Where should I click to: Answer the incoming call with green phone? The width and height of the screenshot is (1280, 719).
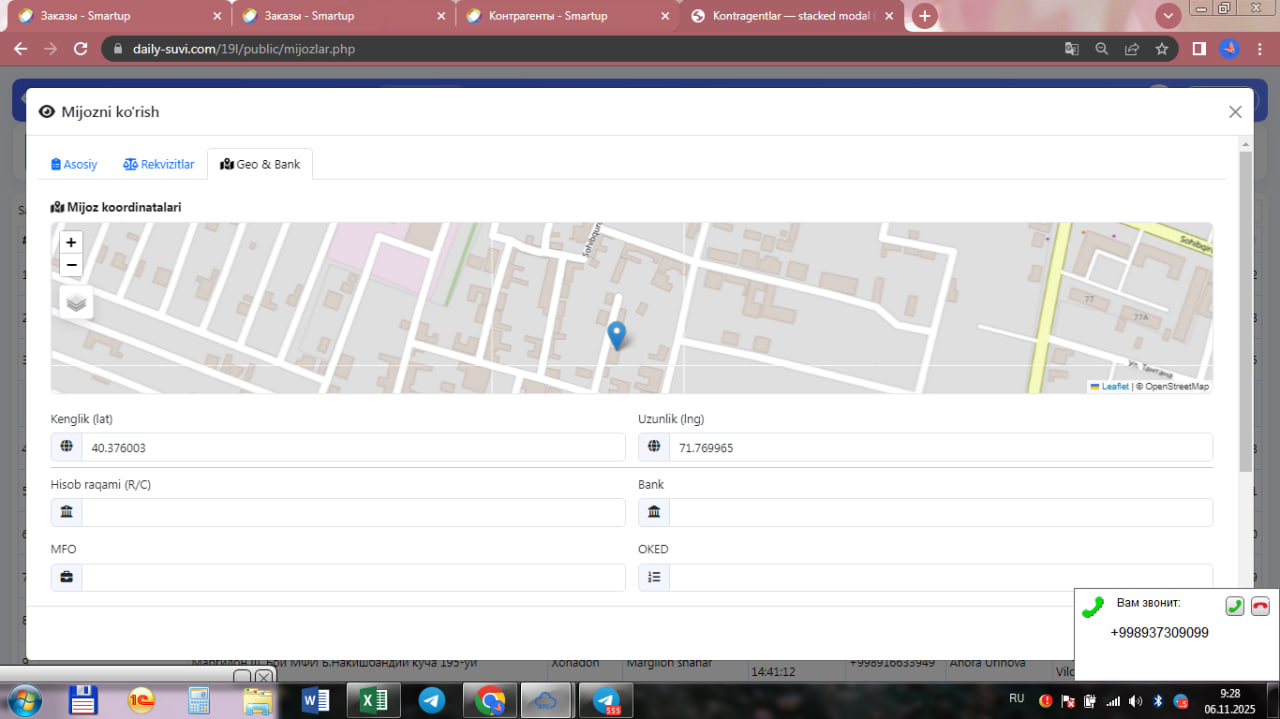1235,606
